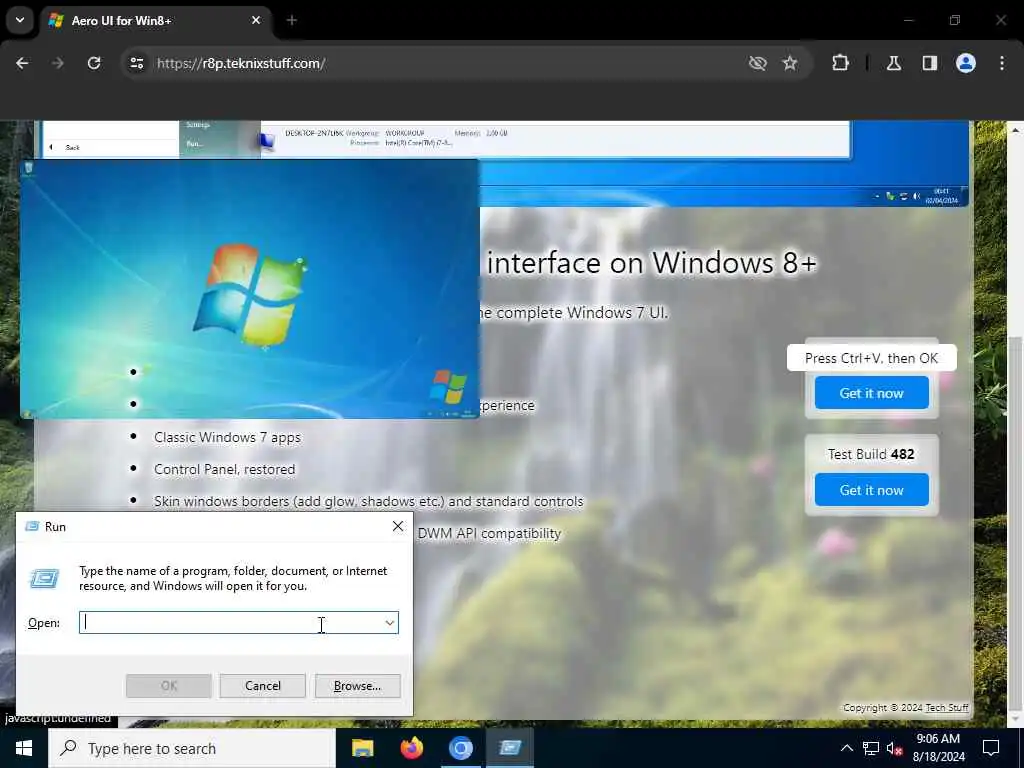The image size is (1024, 768).
Task: Bookmark this page with the star
Action: tap(790, 63)
